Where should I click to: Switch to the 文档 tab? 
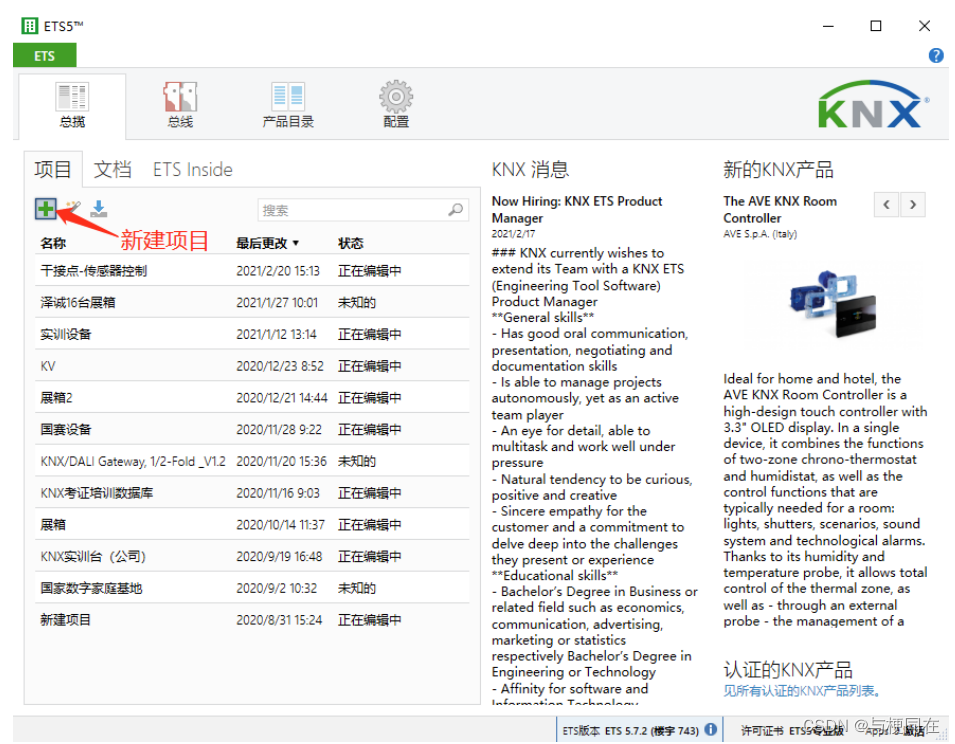point(112,169)
